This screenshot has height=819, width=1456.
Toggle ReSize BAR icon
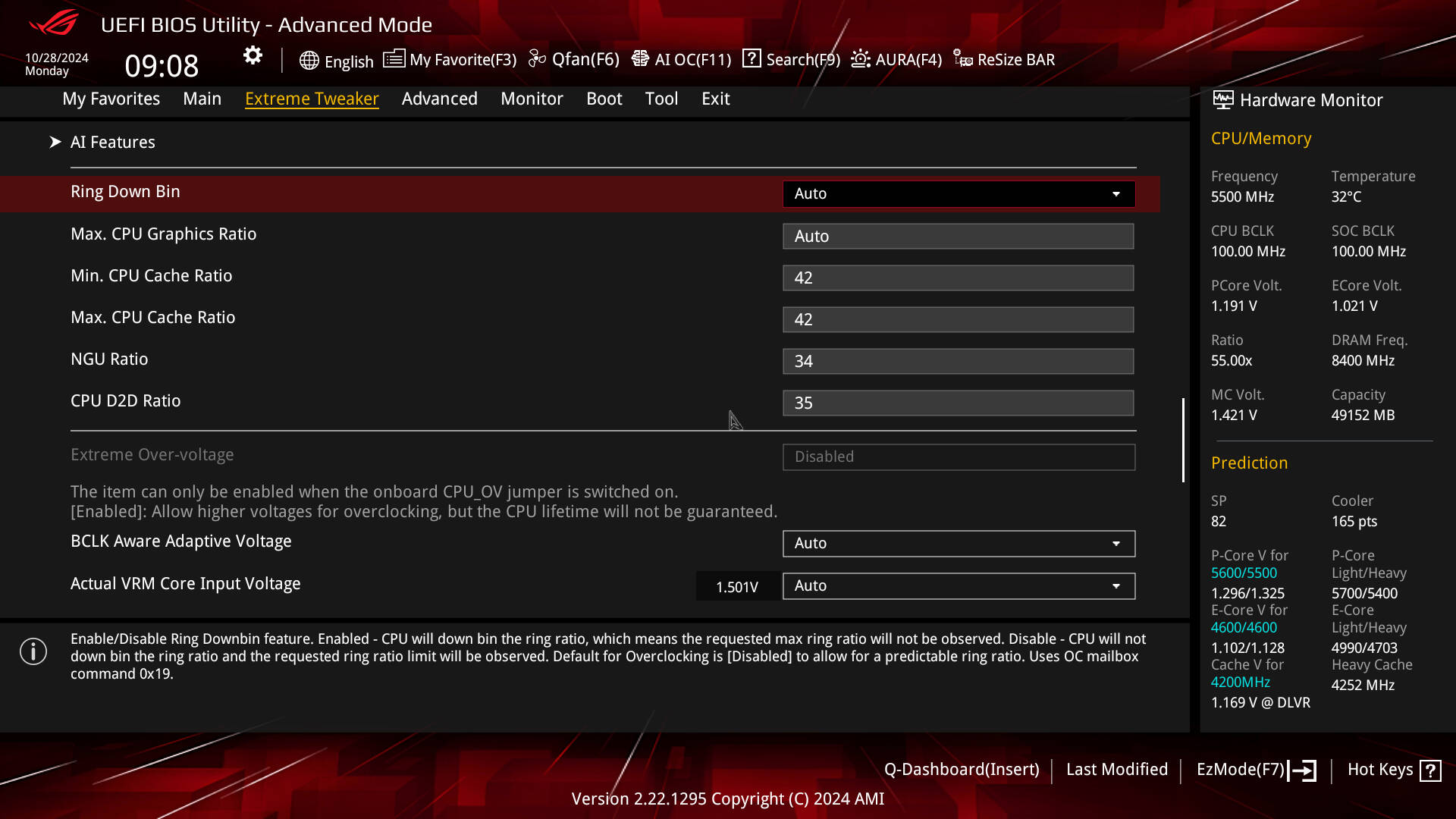(x=963, y=59)
